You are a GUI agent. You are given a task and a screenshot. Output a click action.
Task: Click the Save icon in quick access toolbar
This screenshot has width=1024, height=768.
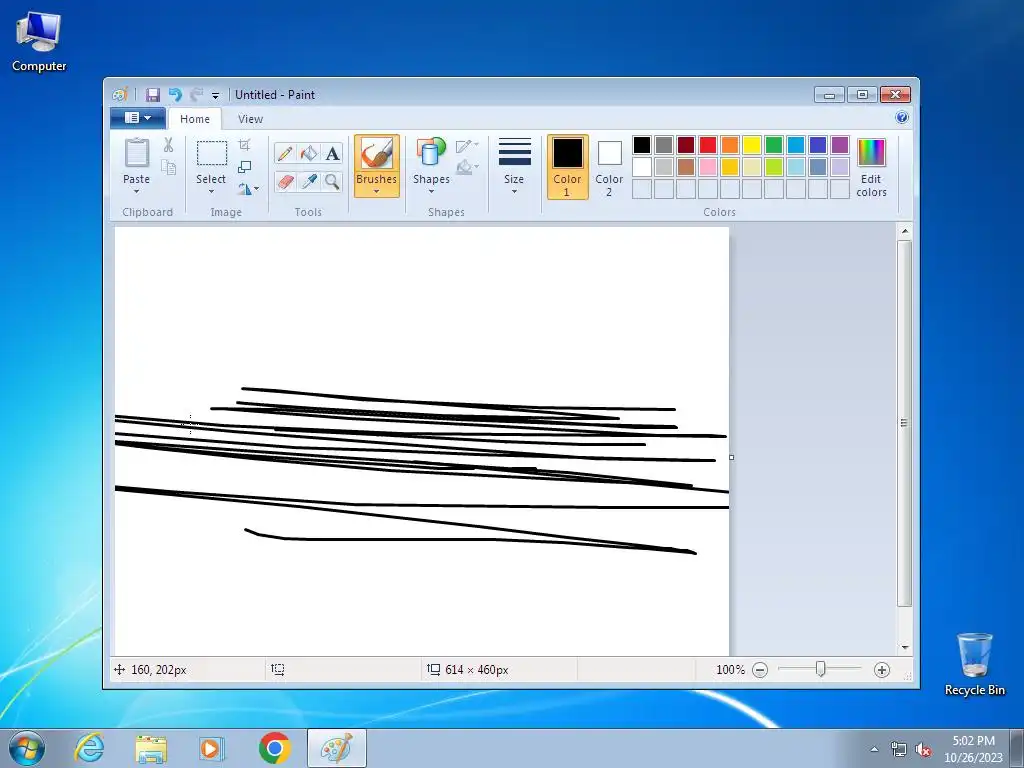point(153,95)
